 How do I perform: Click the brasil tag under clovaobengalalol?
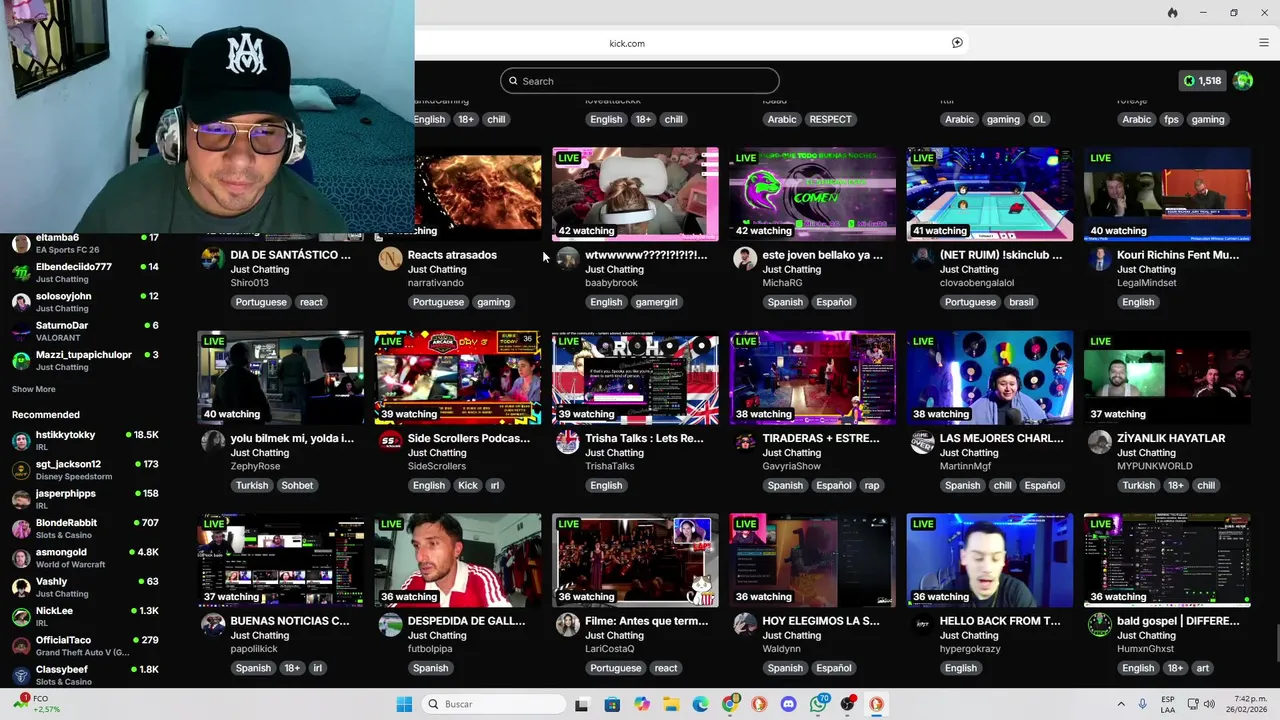click(1021, 302)
